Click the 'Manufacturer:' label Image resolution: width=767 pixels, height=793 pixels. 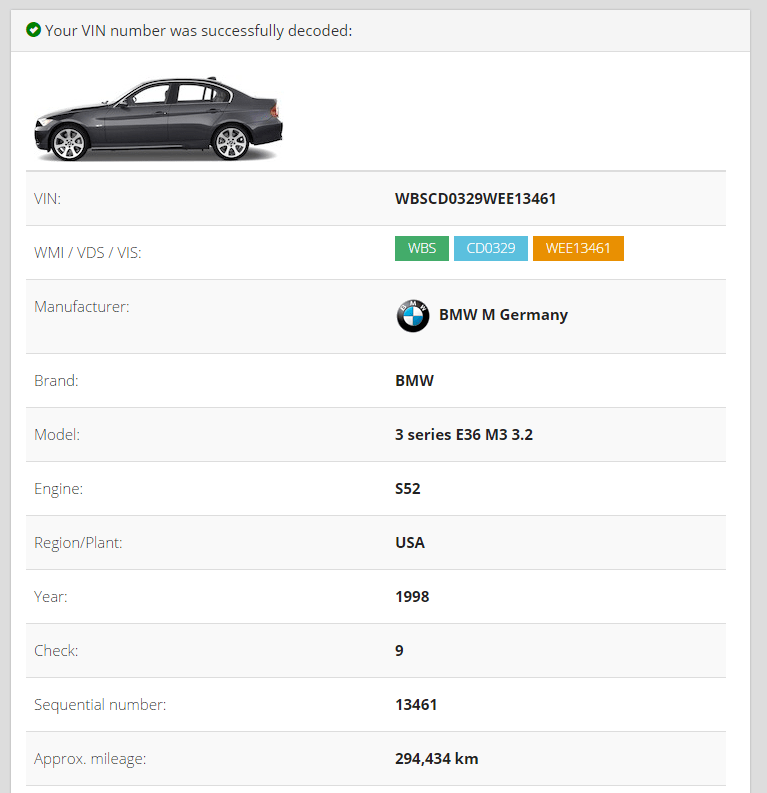[x=81, y=306]
